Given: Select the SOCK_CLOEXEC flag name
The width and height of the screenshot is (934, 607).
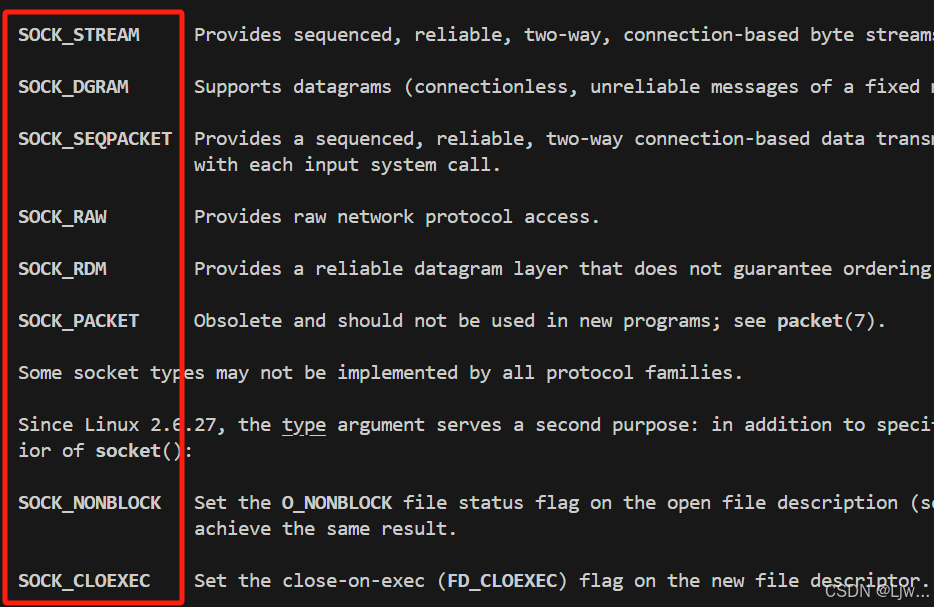Looking at the screenshot, I should coord(84,581).
